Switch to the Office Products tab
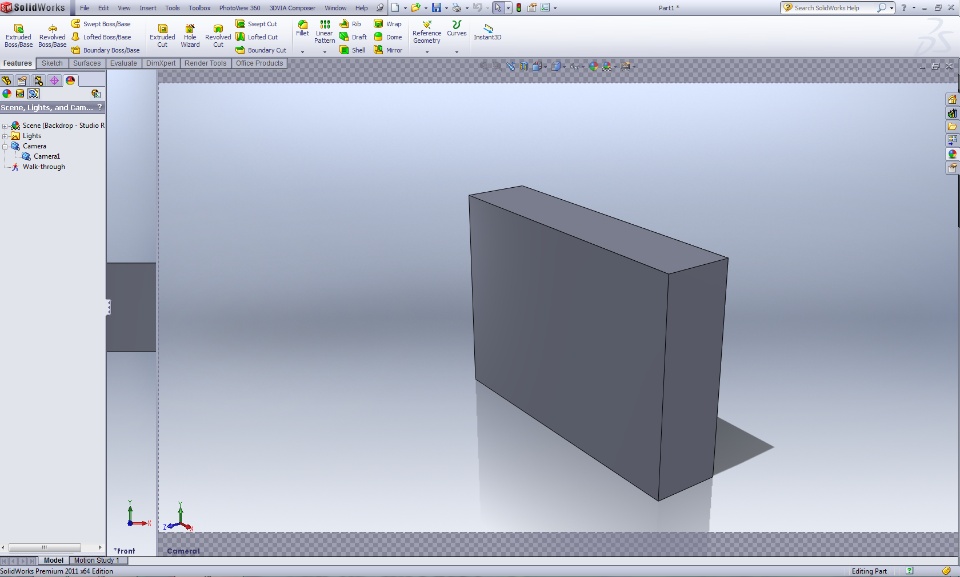Screen dimensions: 960x577 (260, 63)
